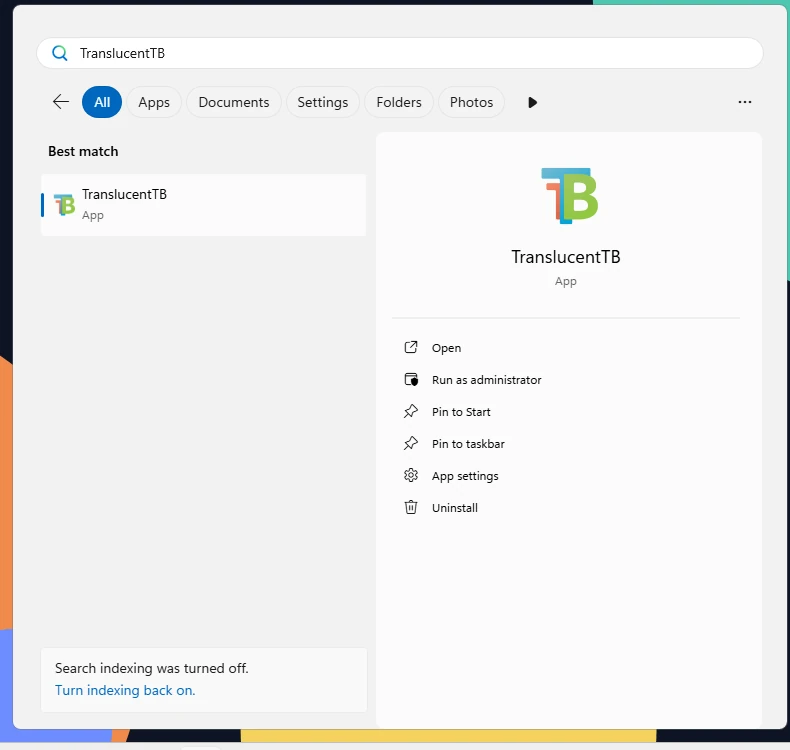Click the Open launch icon
The width and height of the screenshot is (790, 750).
pyautogui.click(x=411, y=348)
